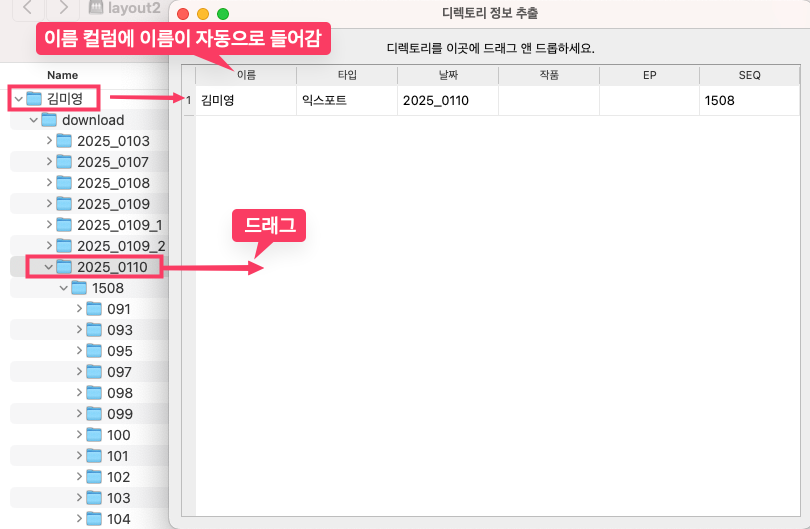Minimize the 디렉토리 정보 추출 window
Screen dimensions: 810x529
tap(203, 14)
